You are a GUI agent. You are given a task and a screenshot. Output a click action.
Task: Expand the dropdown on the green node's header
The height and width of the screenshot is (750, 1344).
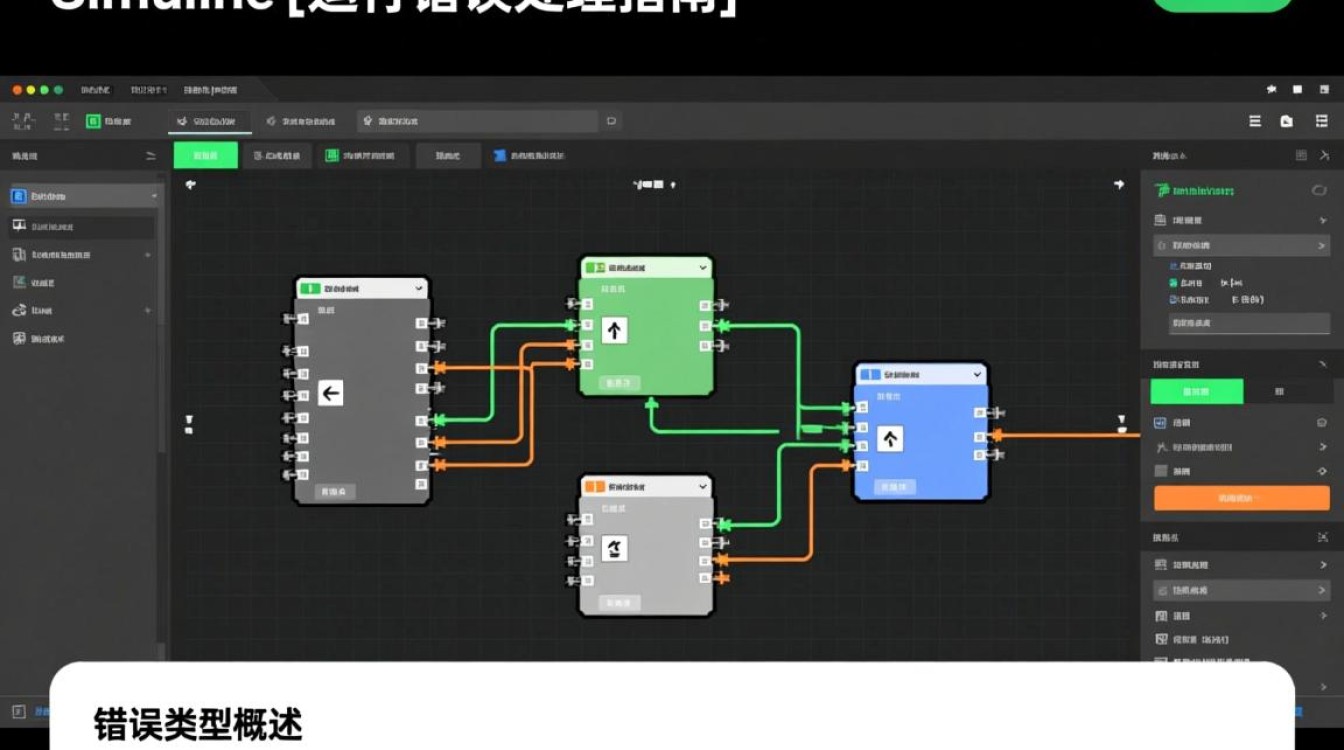point(702,267)
